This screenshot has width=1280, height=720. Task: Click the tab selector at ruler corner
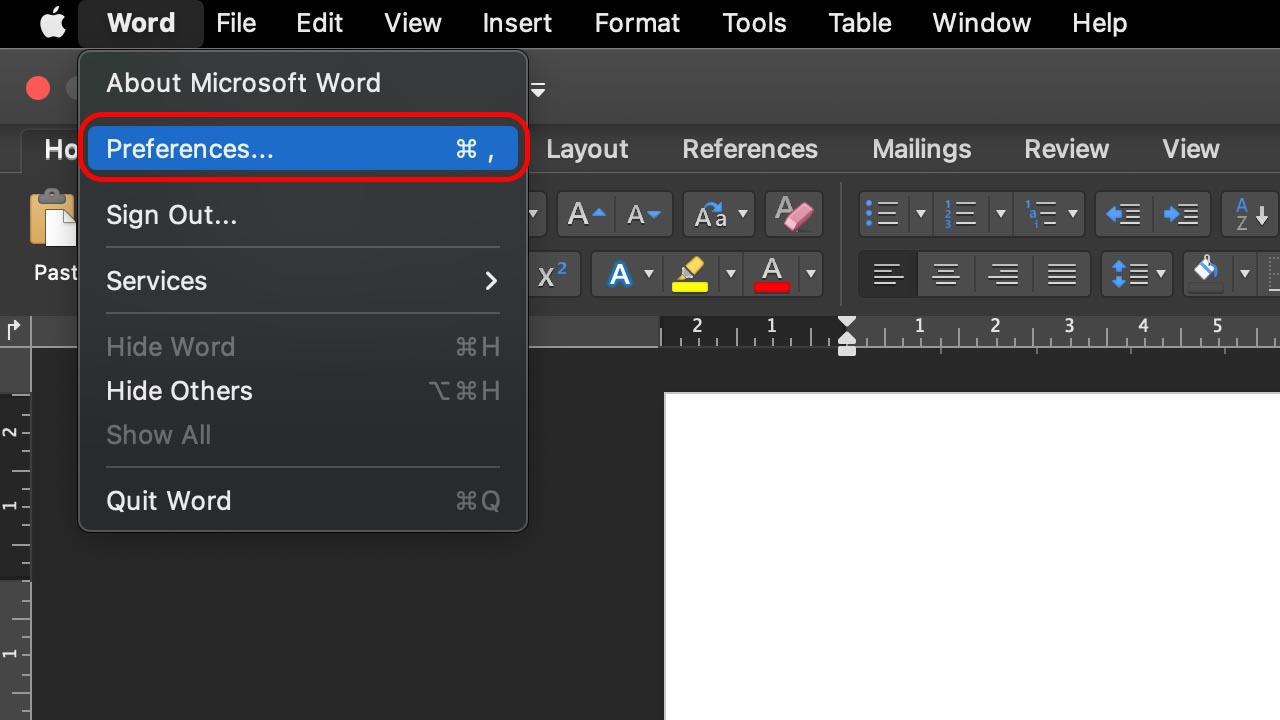(14, 330)
